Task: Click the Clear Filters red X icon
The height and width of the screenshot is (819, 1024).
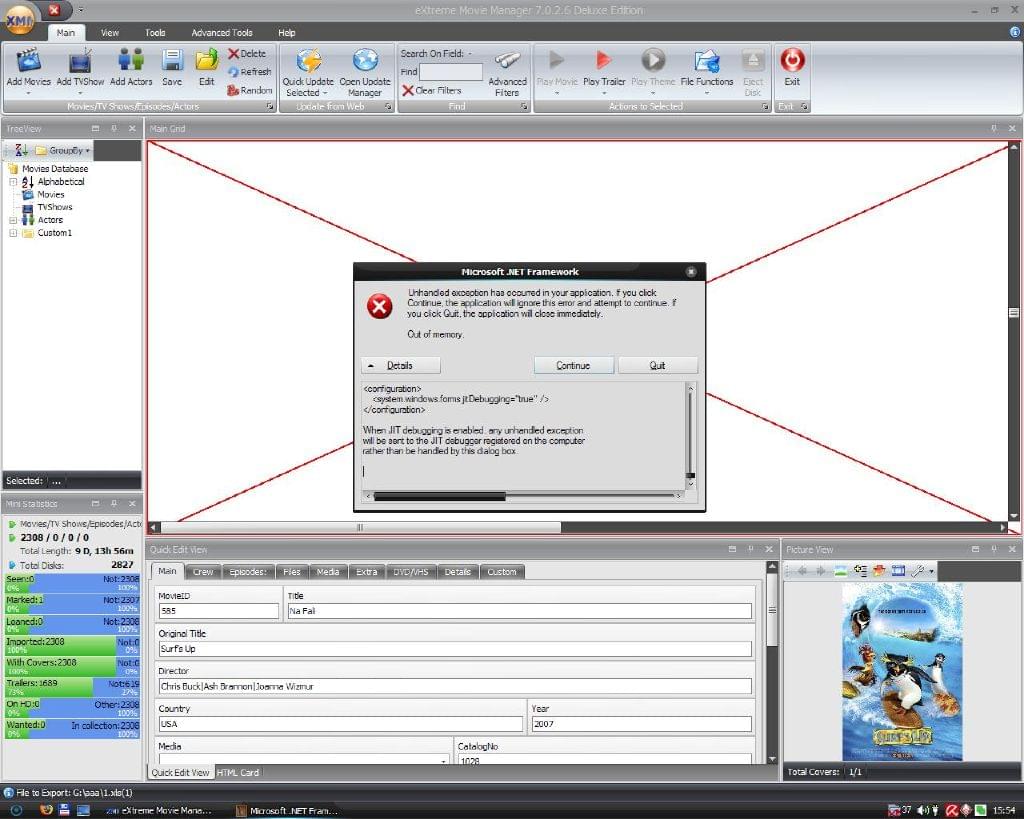Action: point(408,90)
